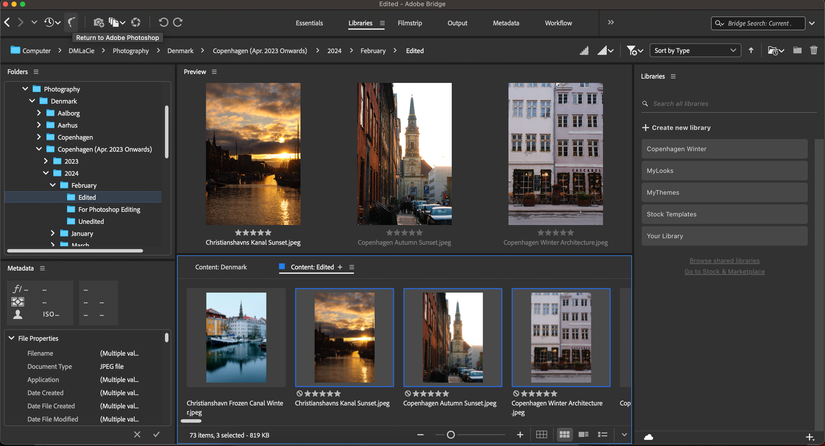This screenshot has width=825, height=446.
Task: Switch to details view layout
Action: (x=583, y=435)
